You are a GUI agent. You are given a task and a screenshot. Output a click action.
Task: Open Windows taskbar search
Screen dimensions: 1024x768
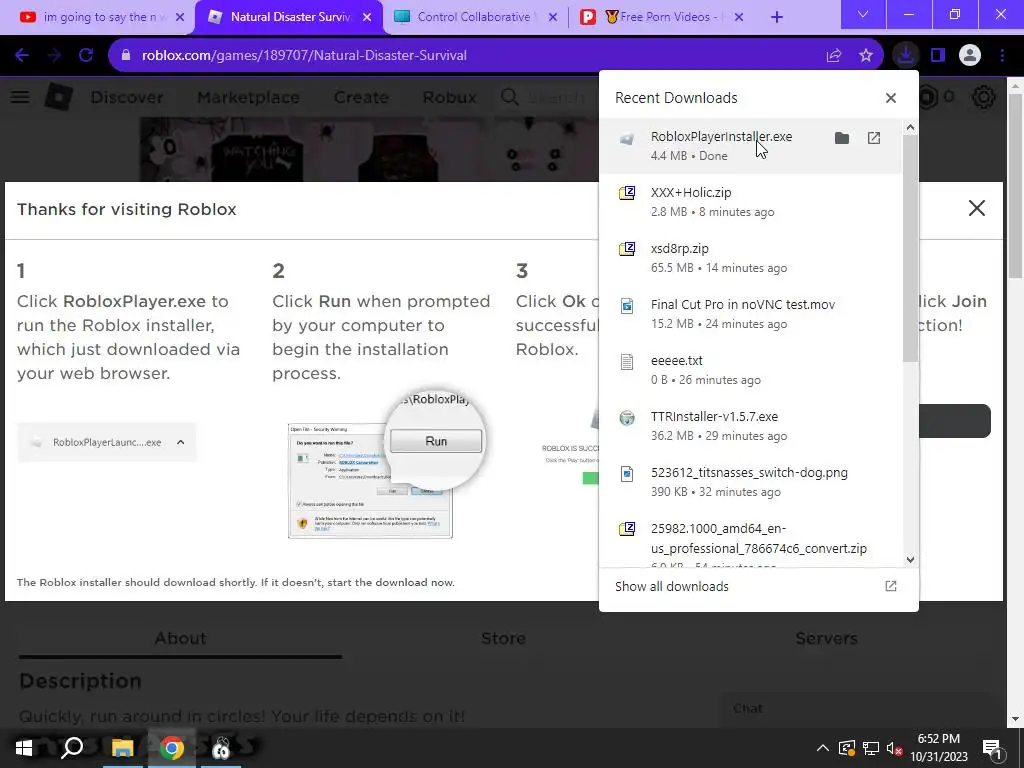72,748
